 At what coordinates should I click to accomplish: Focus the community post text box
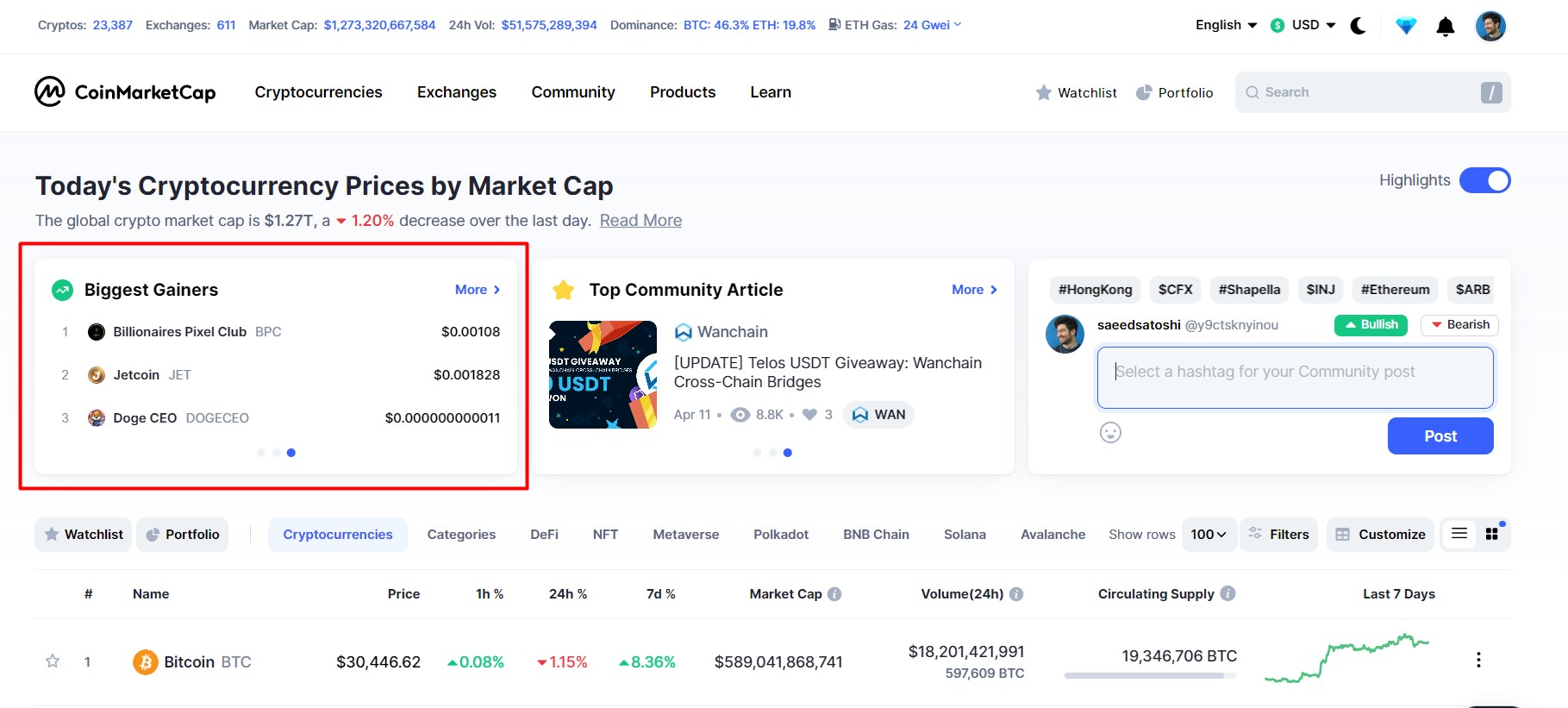click(1295, 378)
